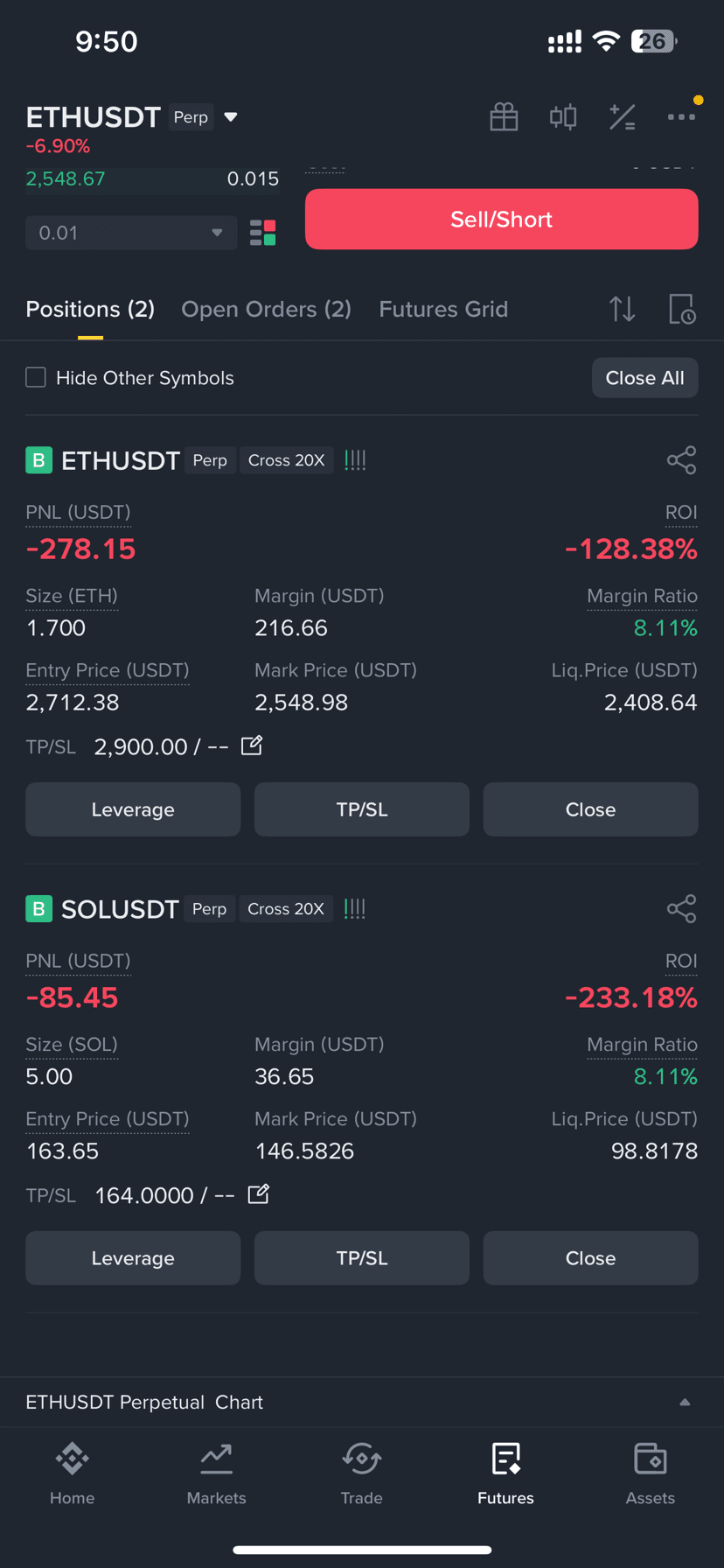The image size is (724, 1568).
Task: Check the Hide Other Symbols checkbox
Action: point(36,377)
